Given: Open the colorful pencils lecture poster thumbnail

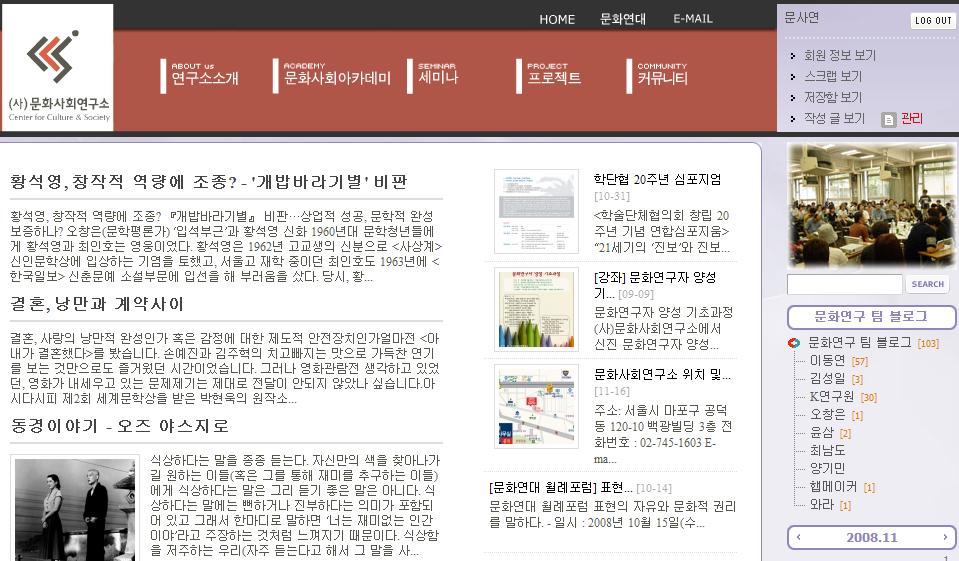Looking at the screenshot, I should (536, 309).
